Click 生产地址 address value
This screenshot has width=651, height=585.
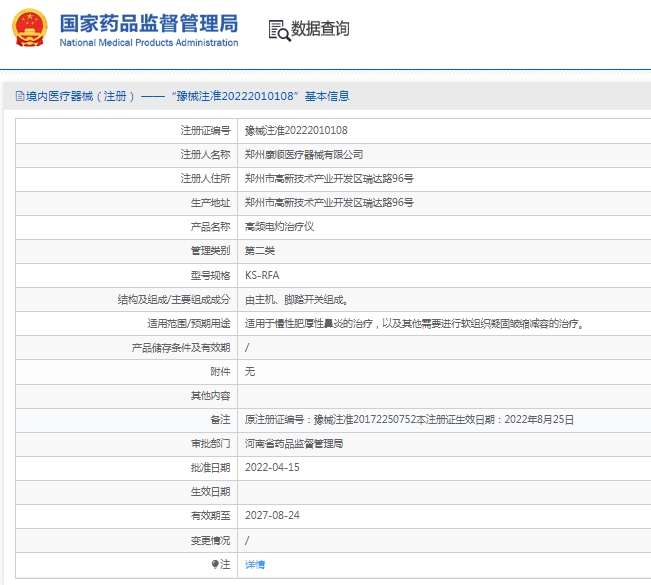(x=329, y=203)
